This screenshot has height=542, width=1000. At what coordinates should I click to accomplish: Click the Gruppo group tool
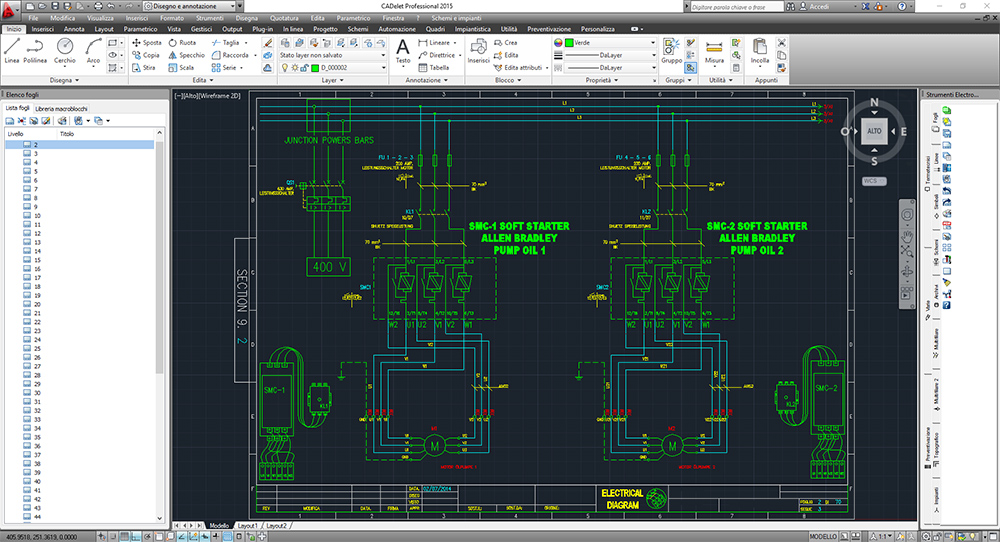pyautogui.click(x=671, y=51)
